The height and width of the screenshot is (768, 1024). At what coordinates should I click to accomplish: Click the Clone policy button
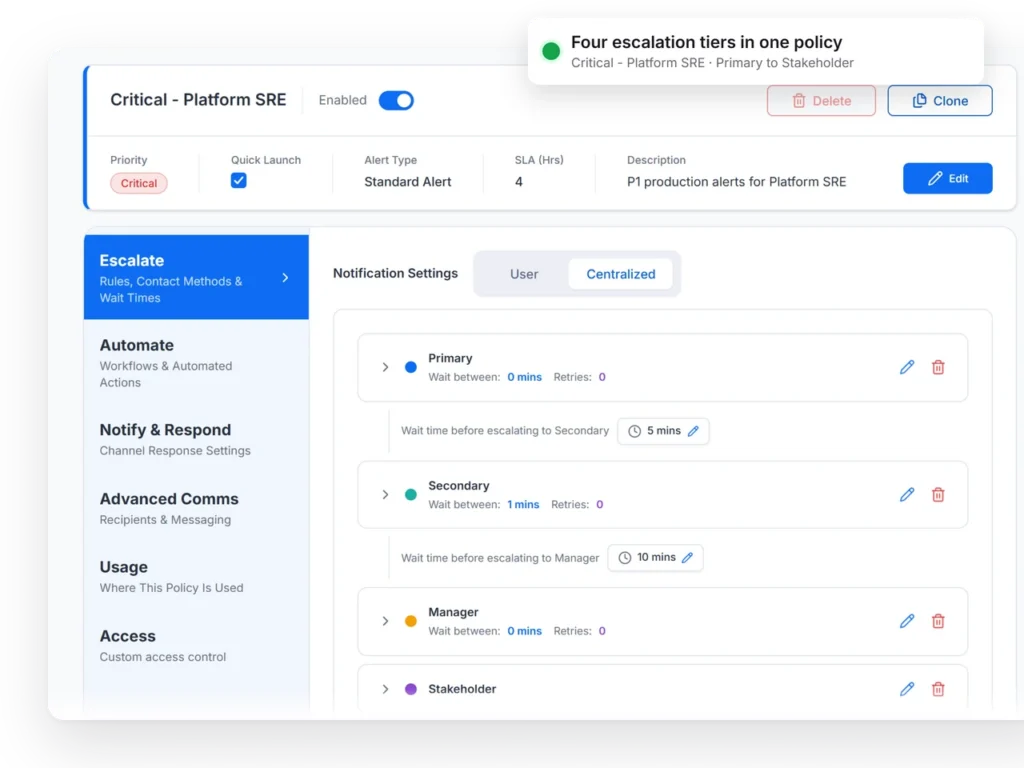tap(940, 101)
